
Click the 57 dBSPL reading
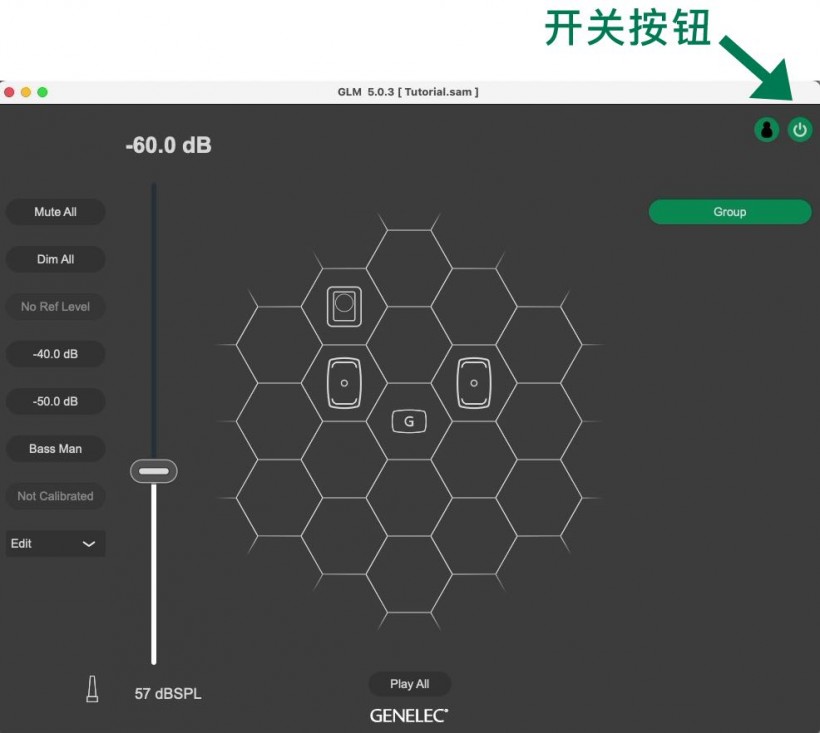pos(168,694)
